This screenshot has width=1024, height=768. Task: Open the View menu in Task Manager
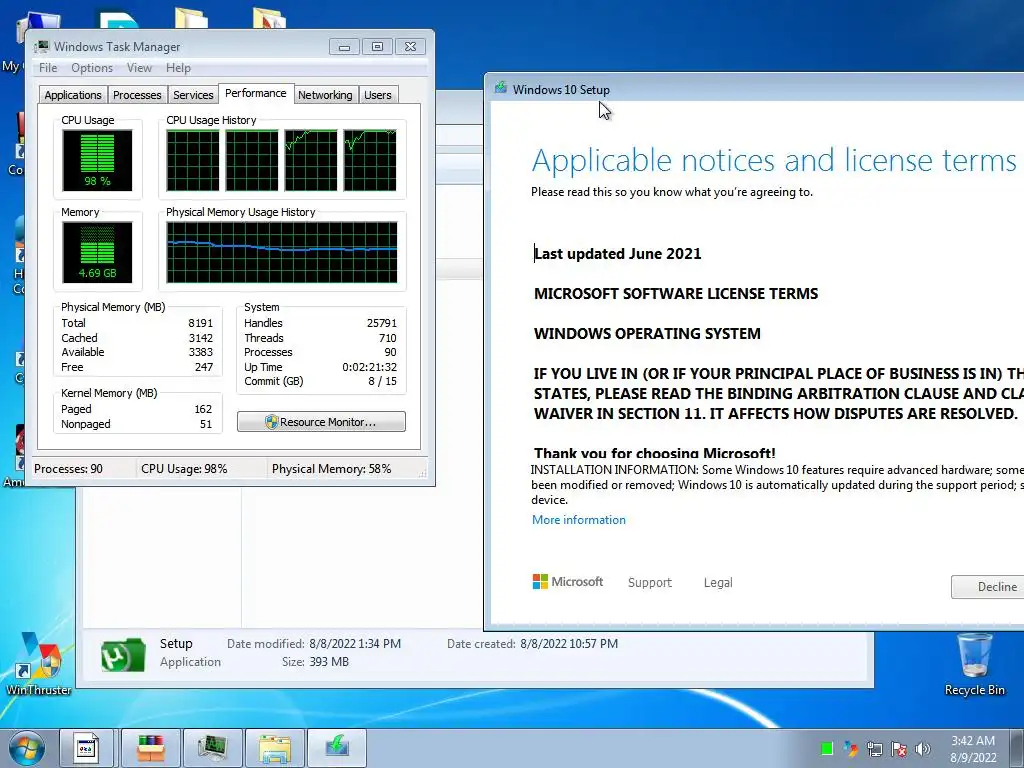click(x=139, y=68)
